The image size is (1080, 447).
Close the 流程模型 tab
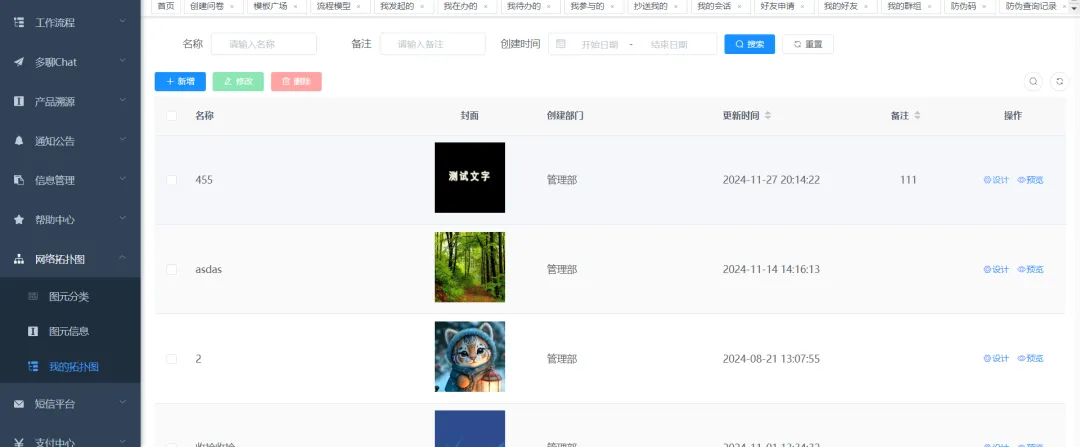359,6
